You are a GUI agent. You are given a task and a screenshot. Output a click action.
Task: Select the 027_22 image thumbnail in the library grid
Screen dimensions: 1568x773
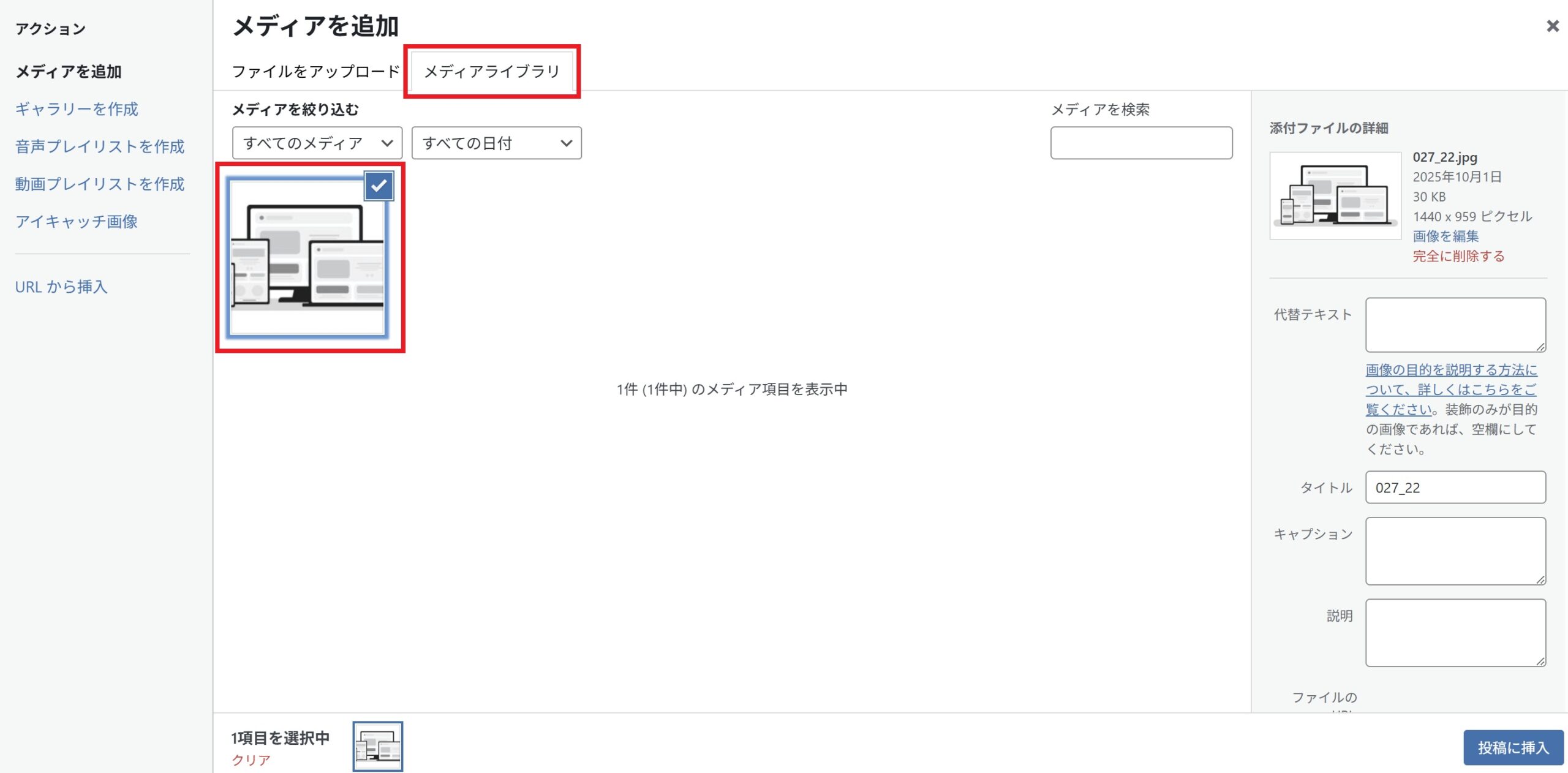[306, 263]
